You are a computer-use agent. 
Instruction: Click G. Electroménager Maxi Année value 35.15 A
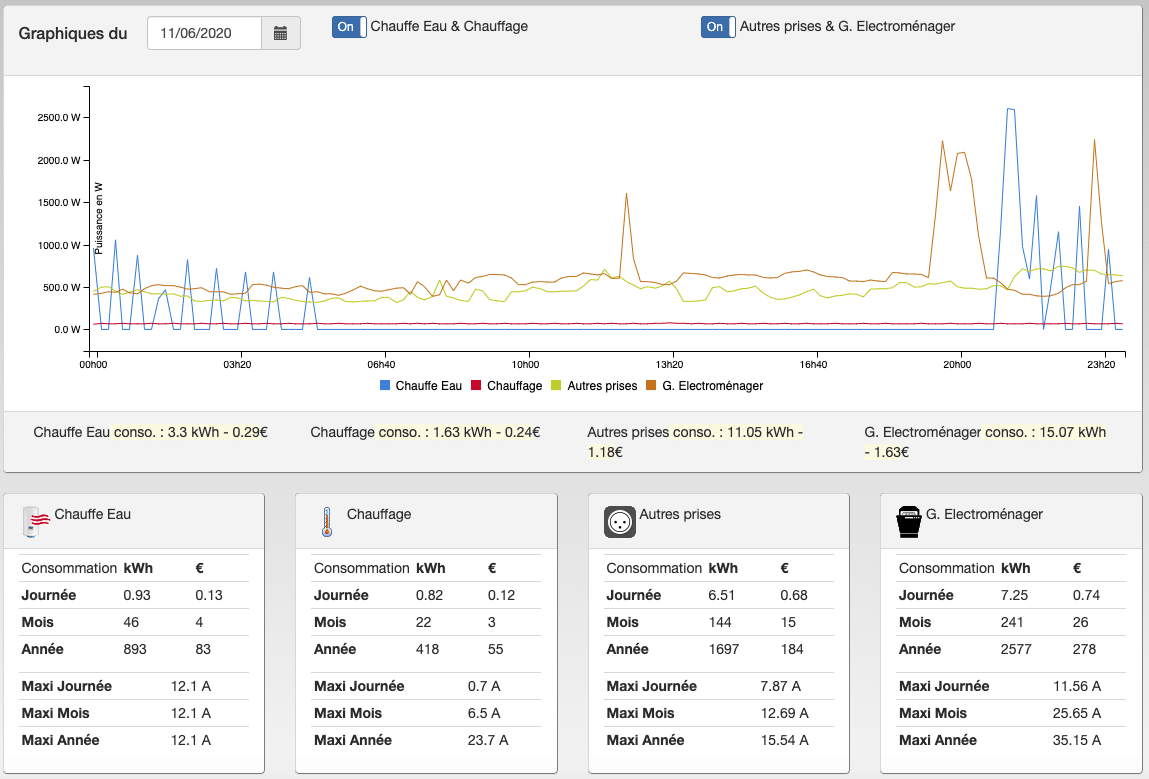(x=1077, y=740)
